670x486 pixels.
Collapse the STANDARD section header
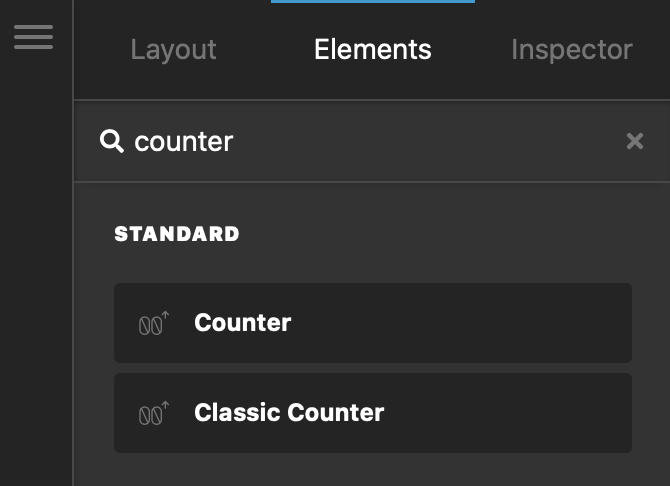coord(177,234)
